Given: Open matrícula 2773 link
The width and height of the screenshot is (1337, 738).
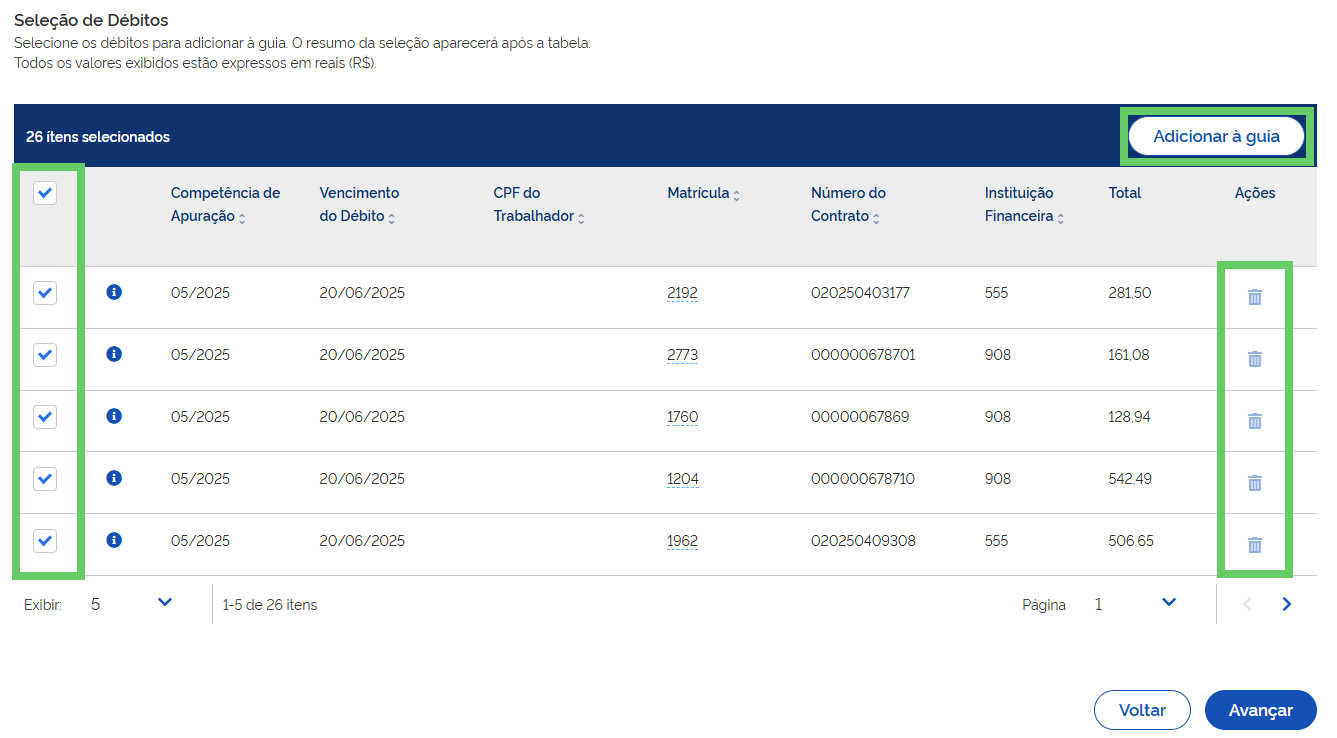Looking at the screenshot, I should click(683, 355).
